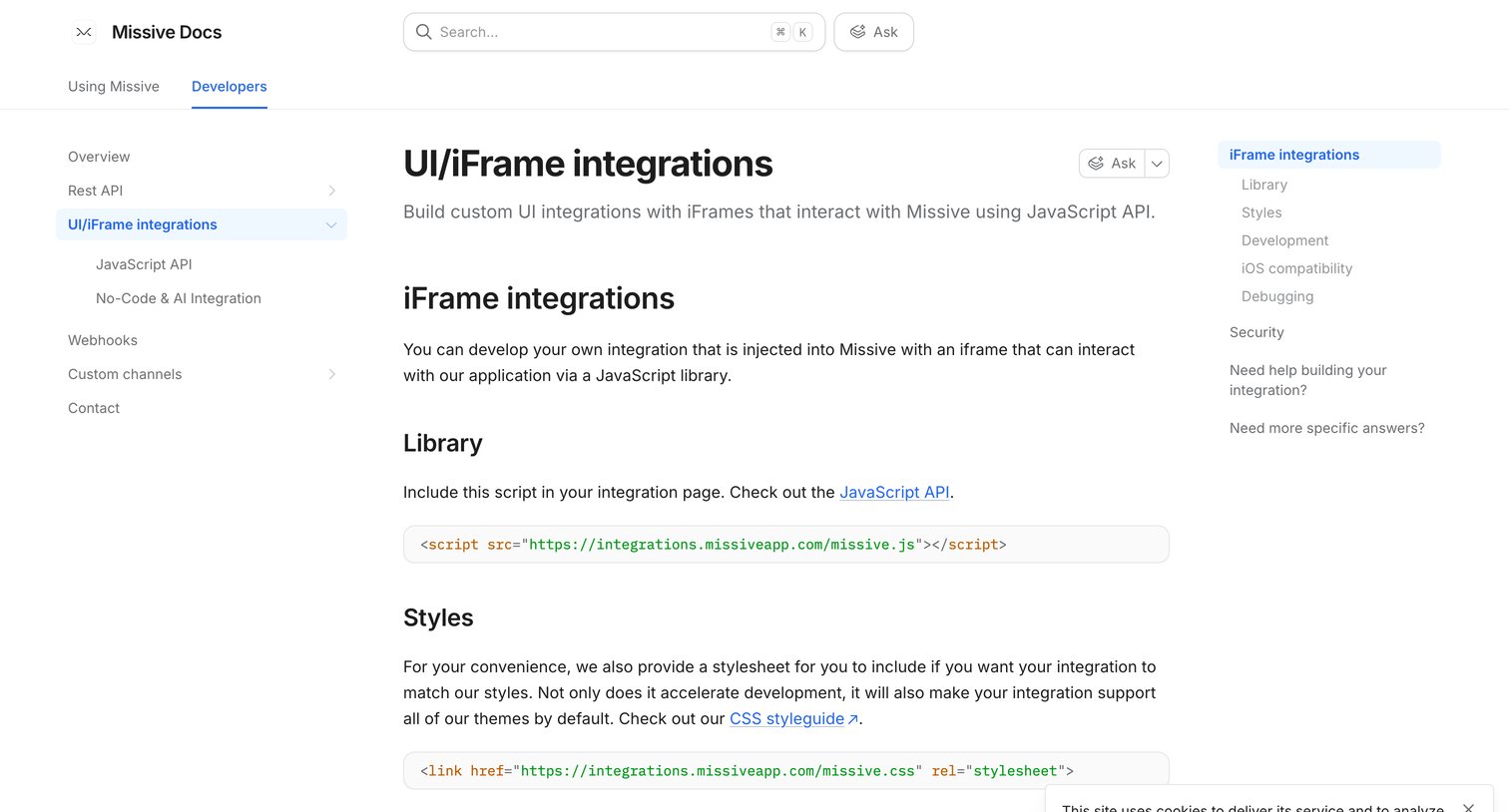Open dropdown arrow beside page Ask button
The image size is (1509, 812).
tap(1157, 164)
